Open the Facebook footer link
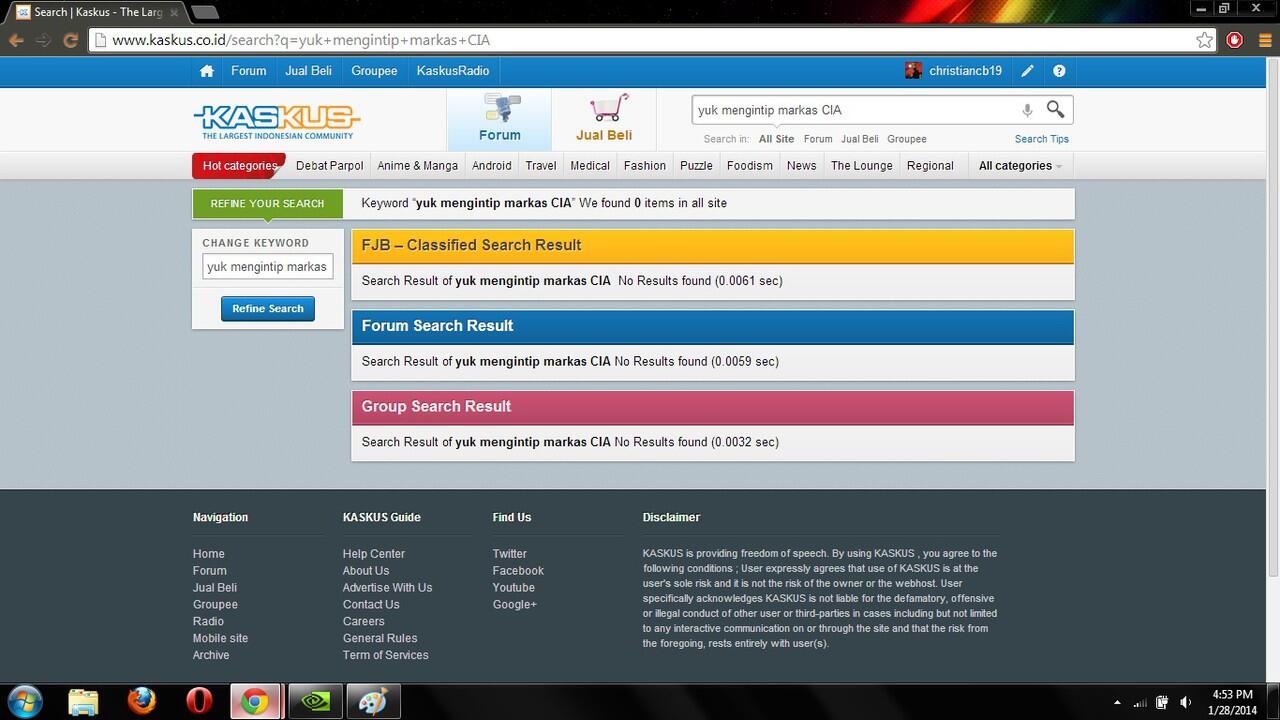 (518, 571)
